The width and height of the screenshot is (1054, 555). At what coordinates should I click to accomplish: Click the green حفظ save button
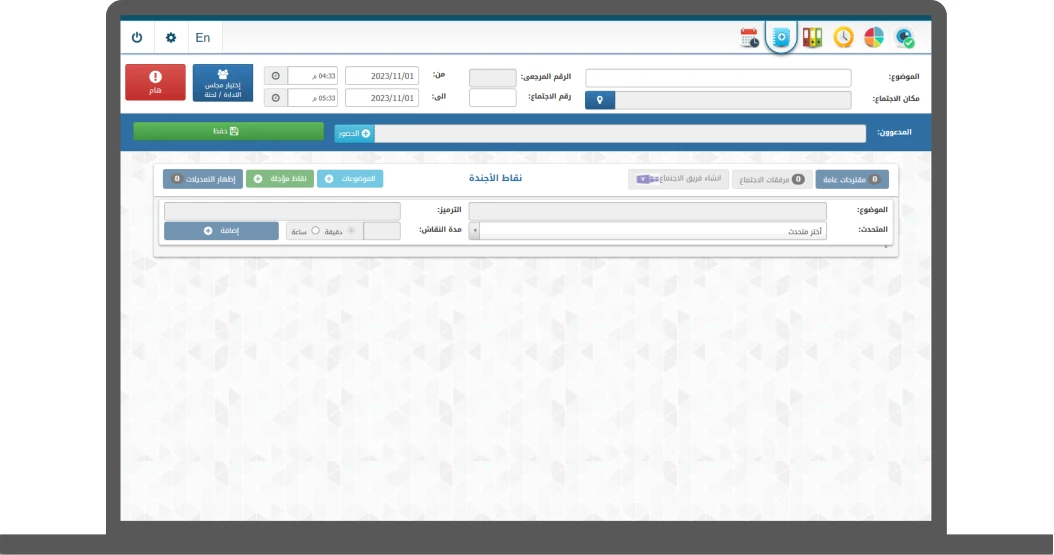[228, 131]
